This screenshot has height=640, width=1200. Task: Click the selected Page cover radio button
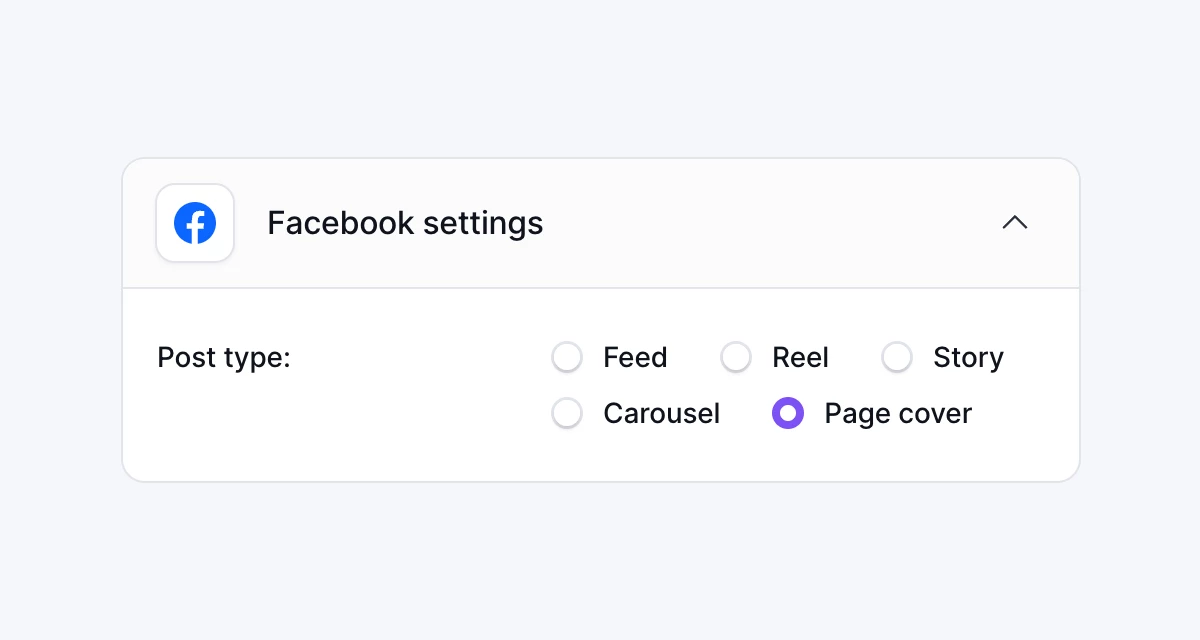point(788,413)
